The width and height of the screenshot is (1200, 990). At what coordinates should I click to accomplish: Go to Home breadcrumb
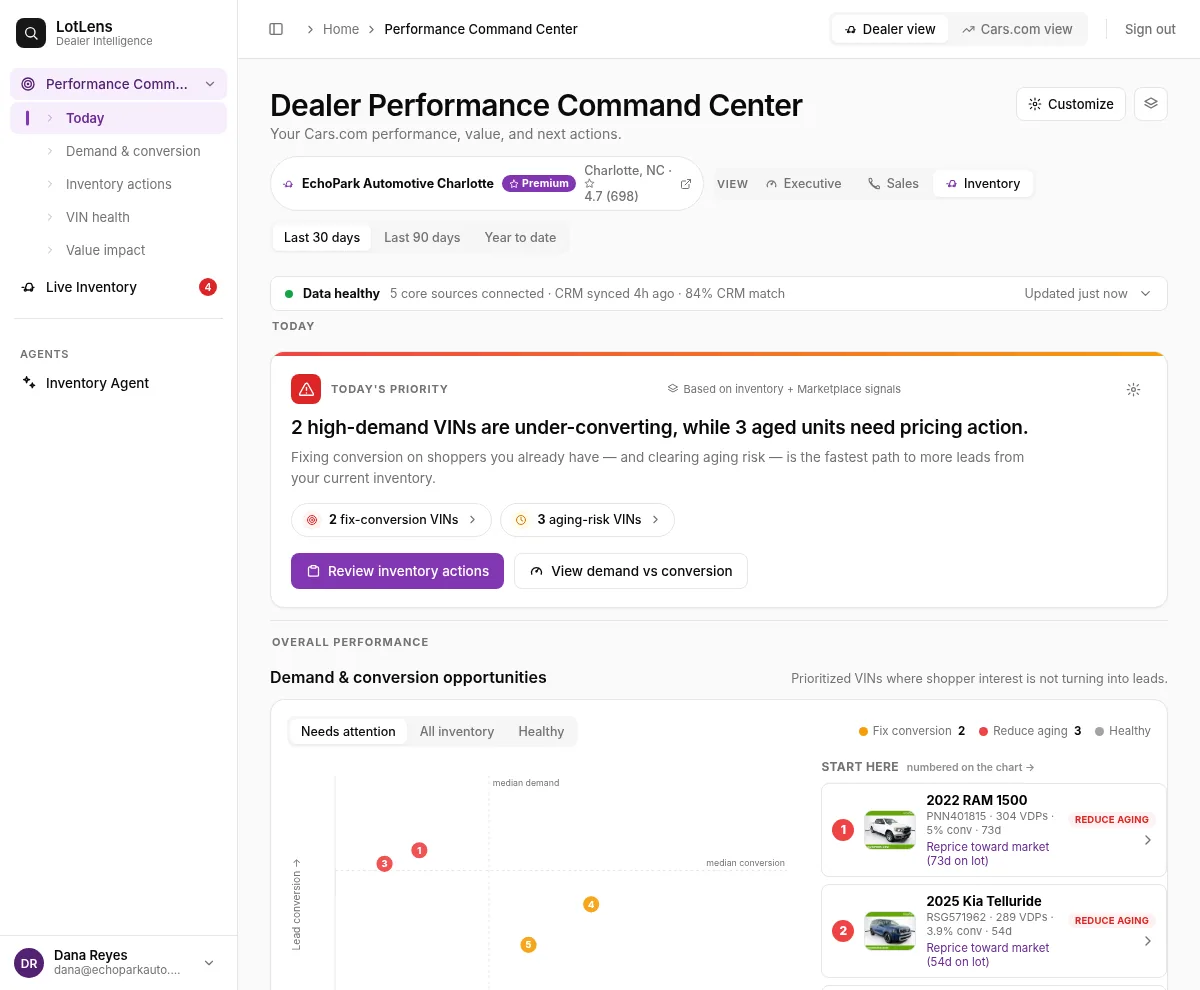point(341,29)
